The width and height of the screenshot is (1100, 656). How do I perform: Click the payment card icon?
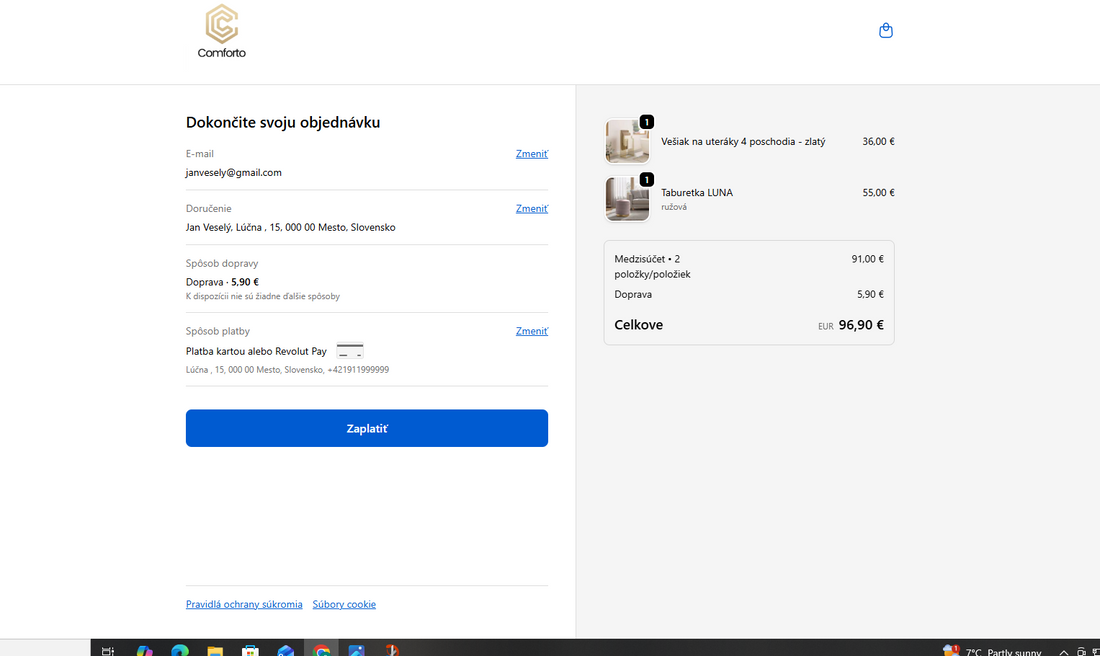pyautogui.click(x=350, y=351)
